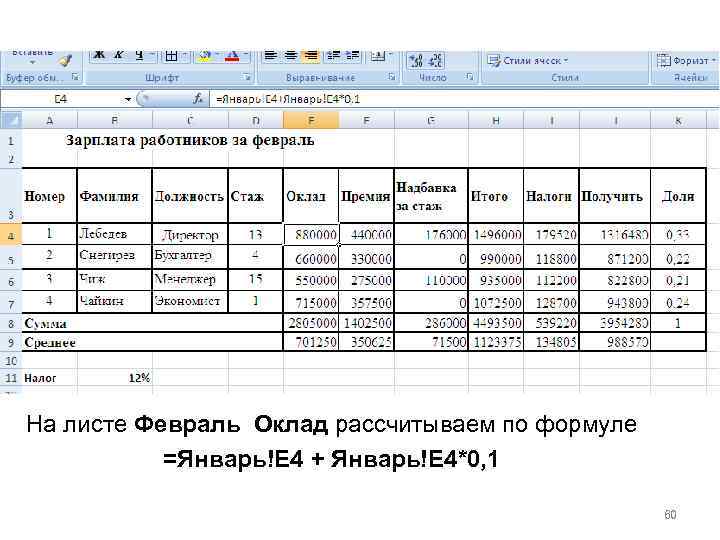Image resolution: width=720 pixels, height=540 pixels.
Task: Open the Число group dialog launcher
Action: pos(470,77)
